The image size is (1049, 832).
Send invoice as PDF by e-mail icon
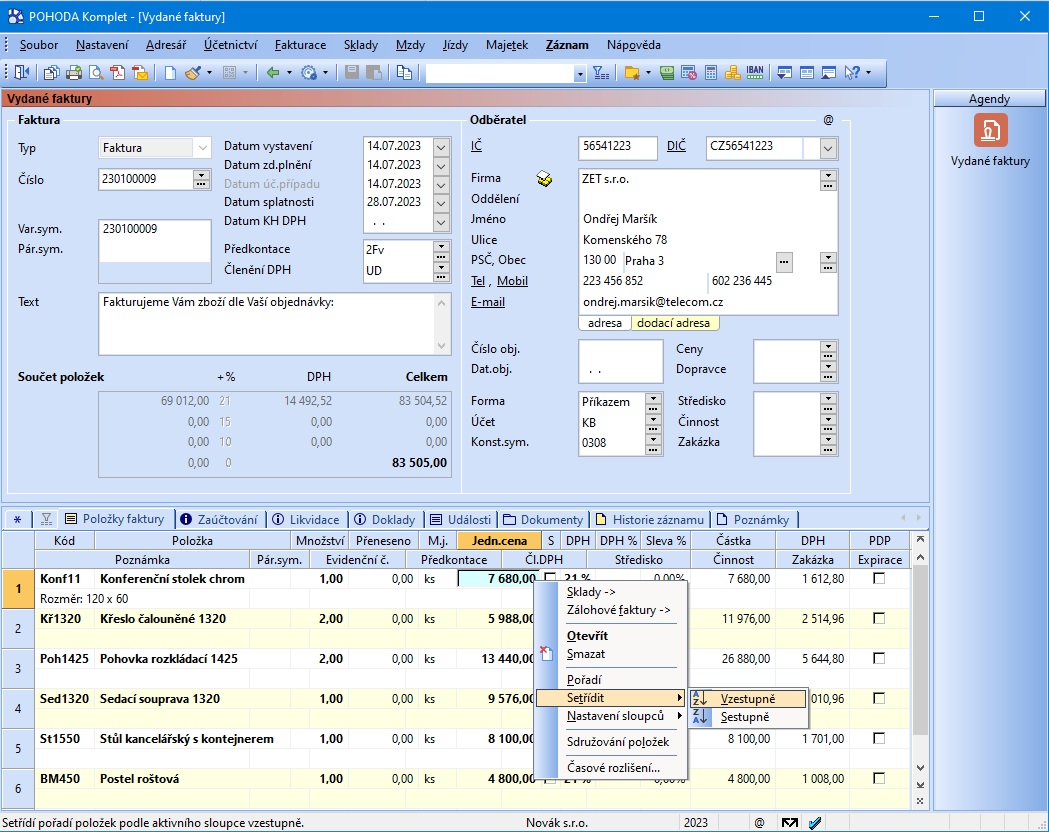click(140, 72)
